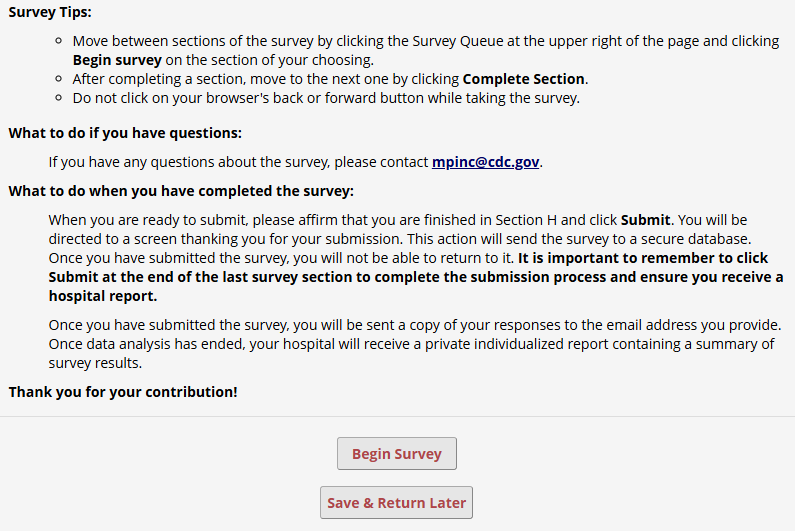
Task: Click the 'If you have any questions' sentence
Action: click(x=240, y=162)
